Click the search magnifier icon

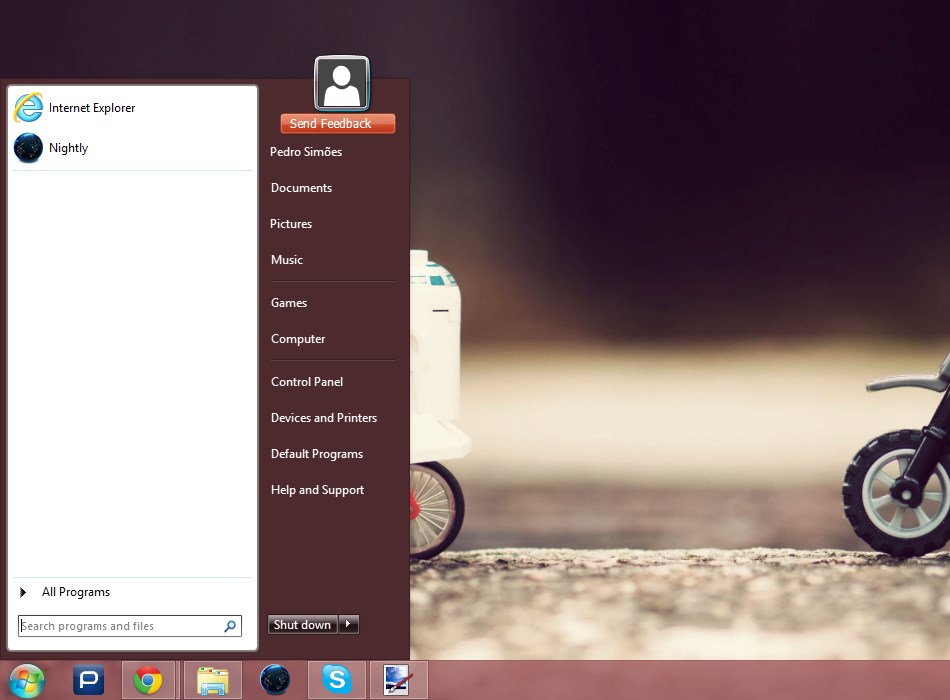(230, 626)
